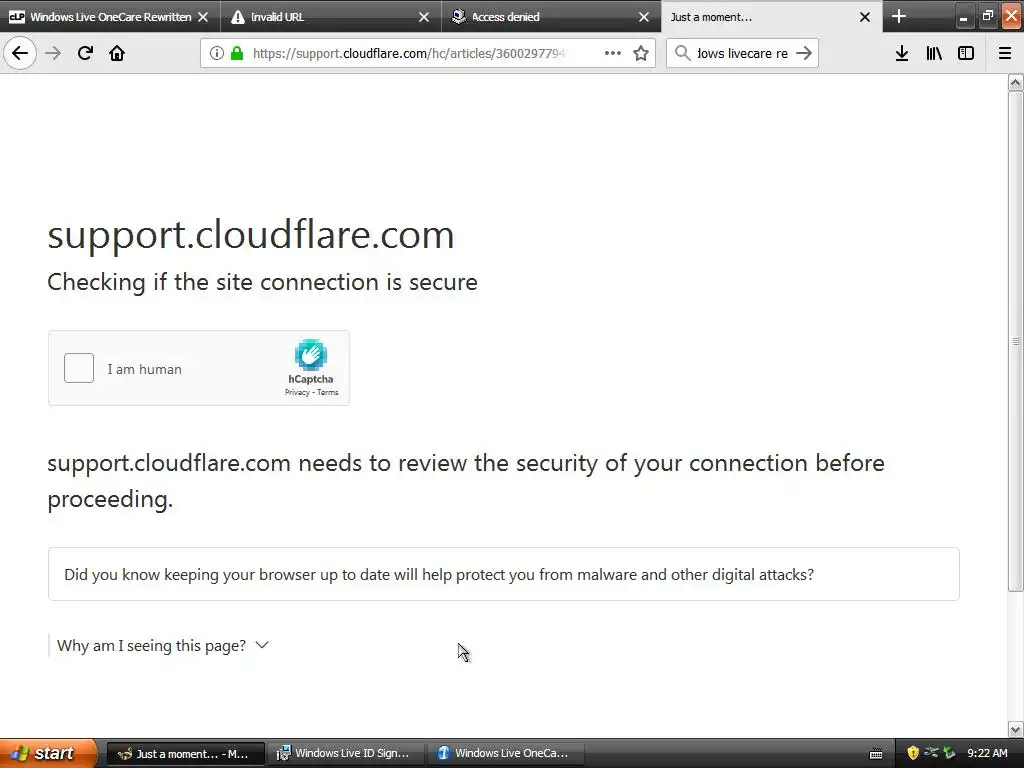The width and height of the screenshot is (1024, 768).
Task: Show site information icon in address bar
Action: (x=217, y=53)
